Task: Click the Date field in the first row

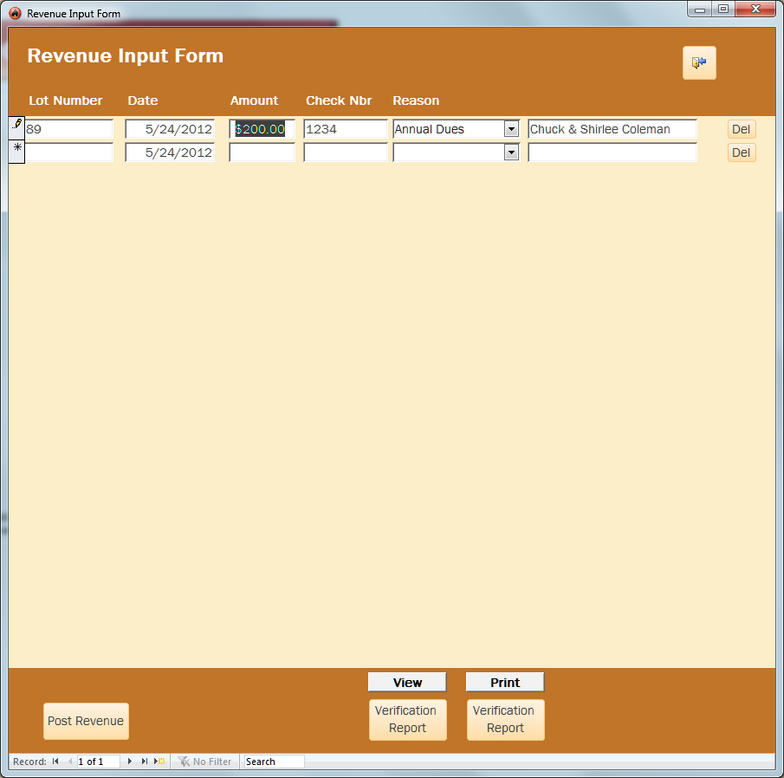Action: pyautogui.click(x=170, y=129)
